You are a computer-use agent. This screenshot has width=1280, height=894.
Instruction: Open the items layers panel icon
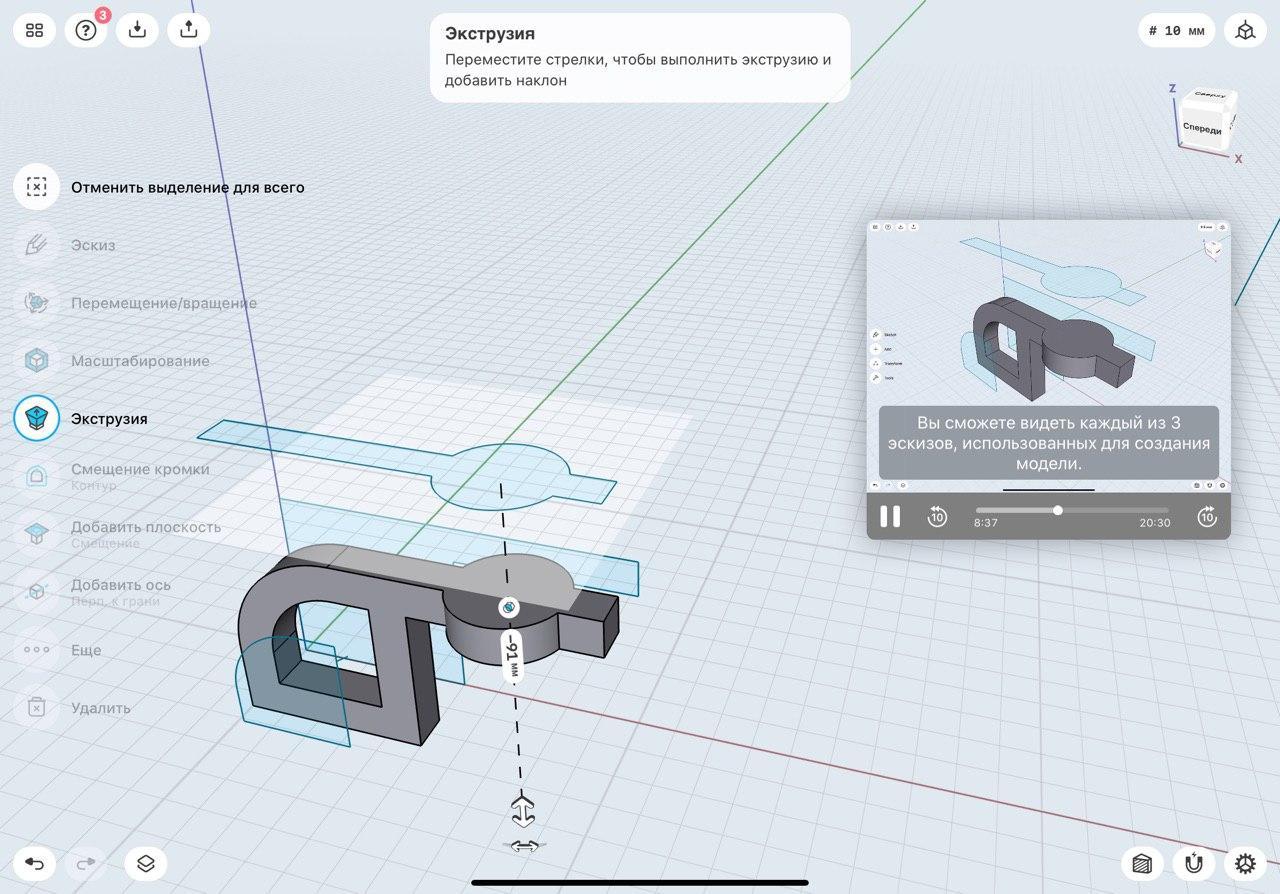click(146, 863)
